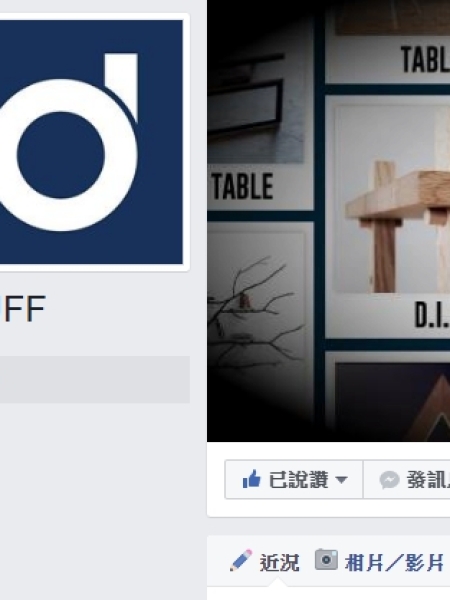This screenshot has height=600, width=450.
Task: Select the 近況 status tab
Action: tap(264, 562)
